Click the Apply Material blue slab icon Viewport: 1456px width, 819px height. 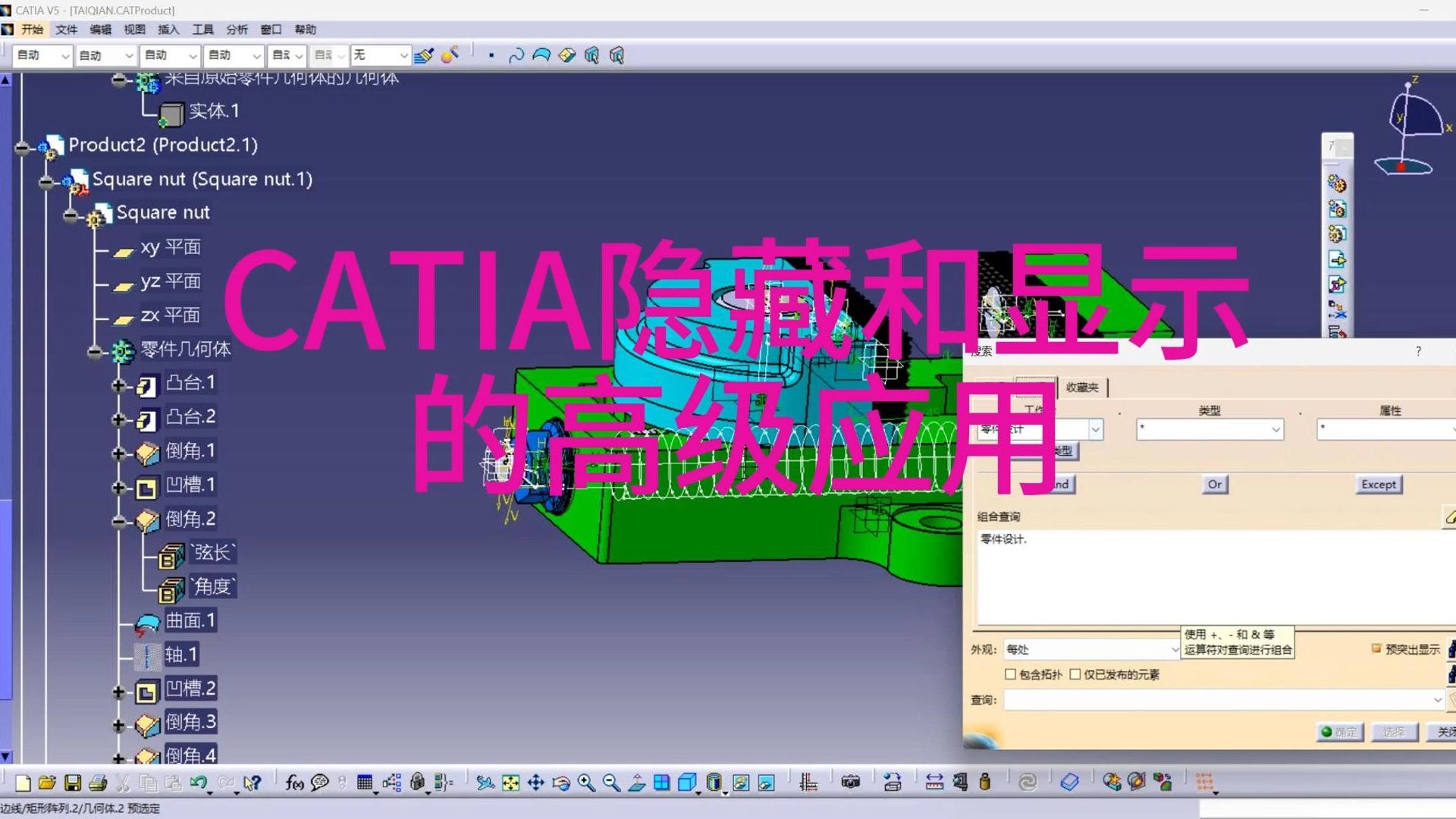pos(1069,783)
